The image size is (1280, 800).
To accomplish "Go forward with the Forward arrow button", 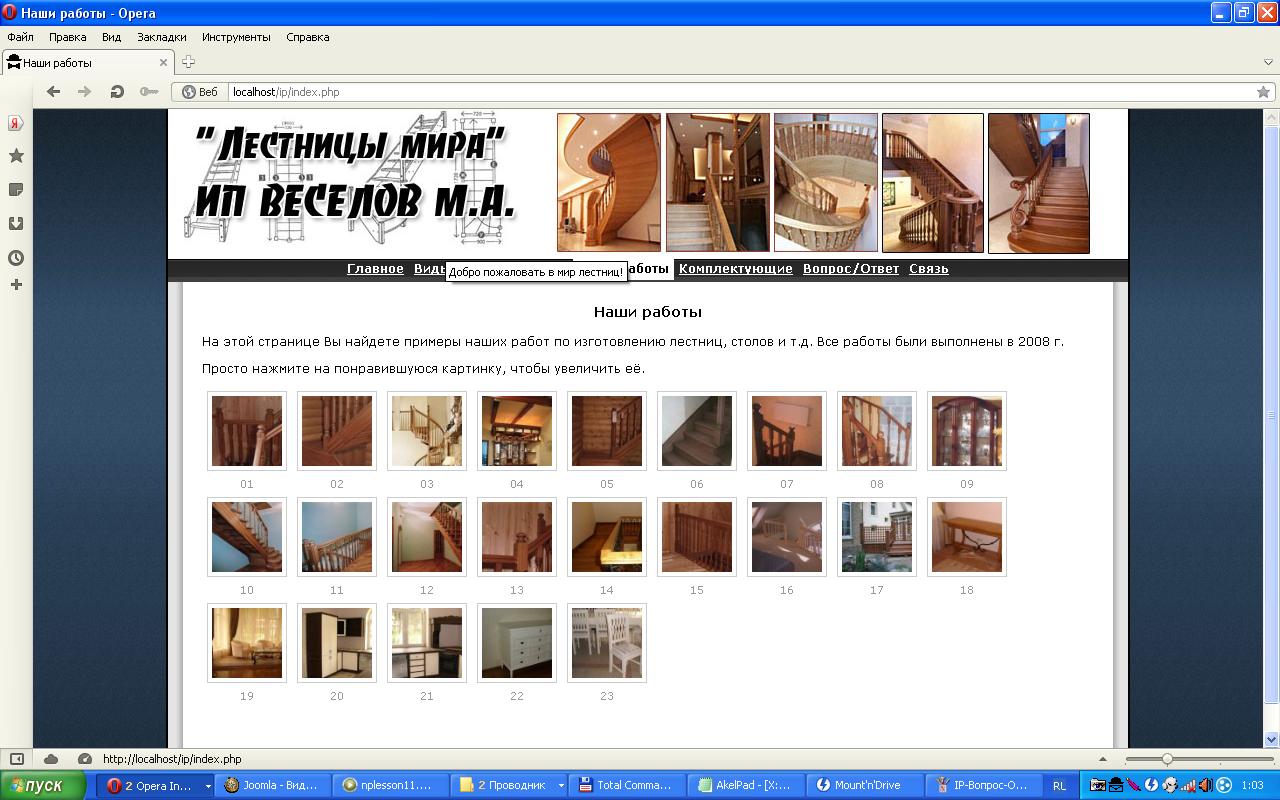I will click(85, 92).
